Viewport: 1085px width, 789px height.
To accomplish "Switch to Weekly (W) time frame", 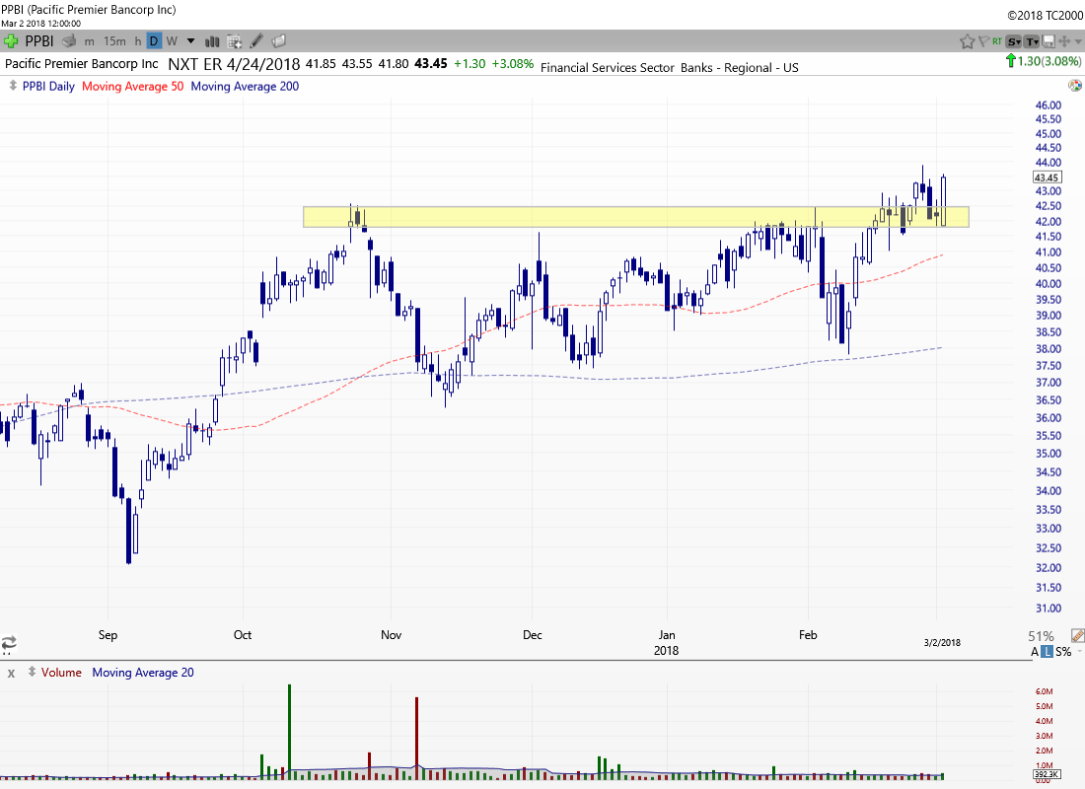I will click(x=172, y=41).
